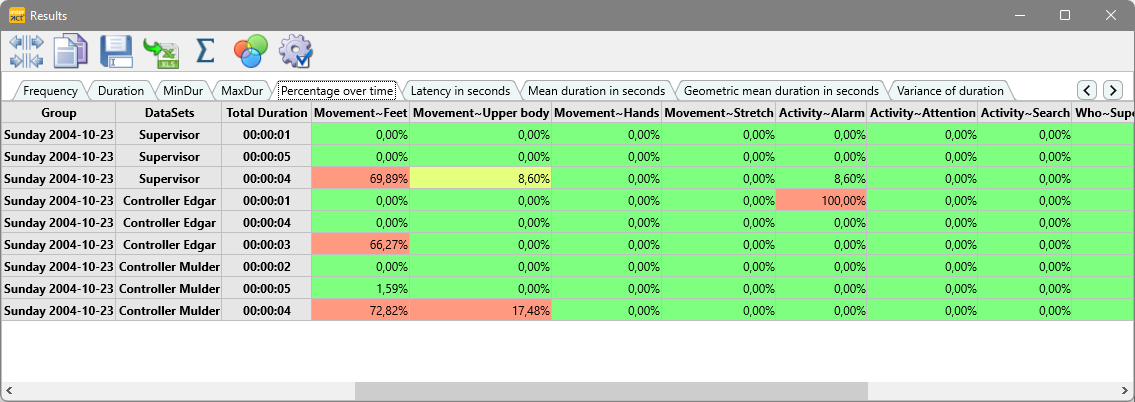Select the 8,60% cell under Activity~Alarm
The width and height of the screenshot is (1135, 402).
pyautogui.click(x=822, y=178)
